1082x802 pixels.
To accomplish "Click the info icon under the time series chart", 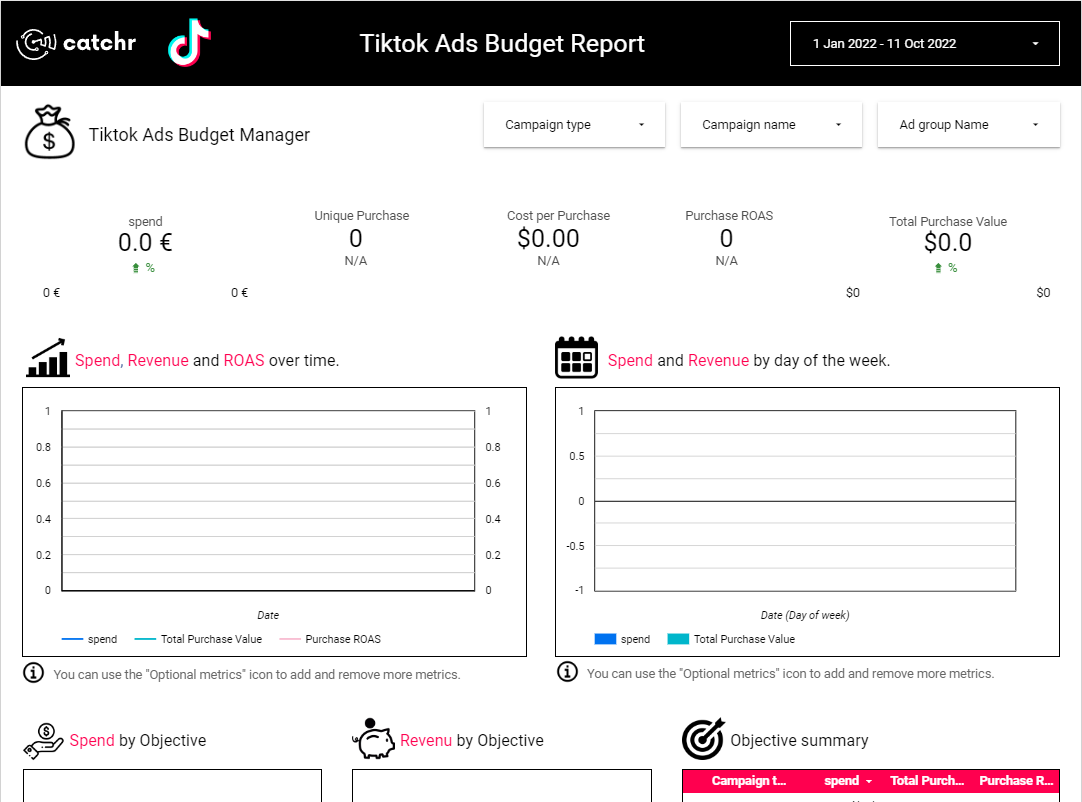I will (x=33, y=673).
